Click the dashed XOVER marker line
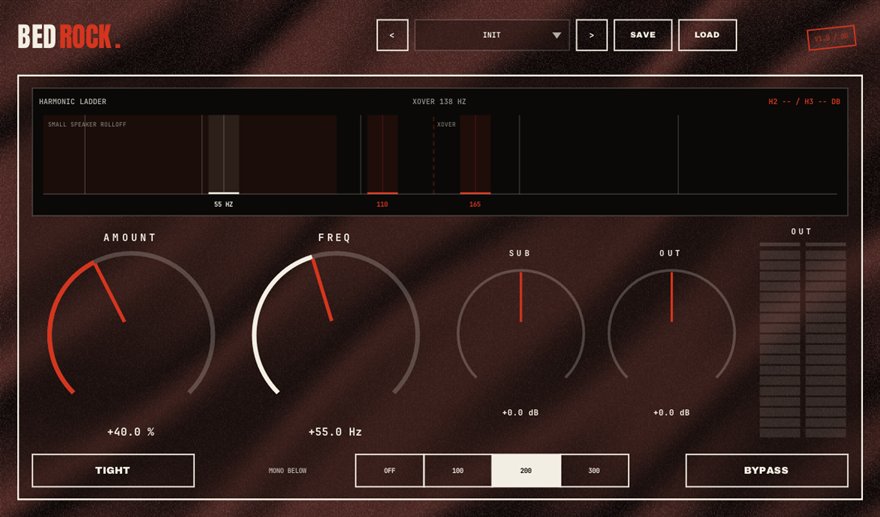Viewport: 880px width, 517px height. pyautogui.click(x=433, y=154)
